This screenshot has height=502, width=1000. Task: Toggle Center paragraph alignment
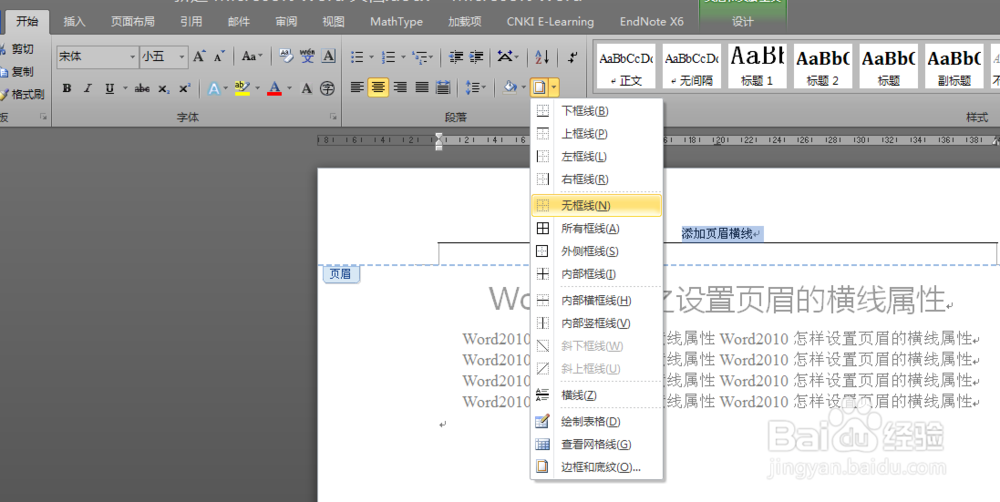(x=378, y=87)
